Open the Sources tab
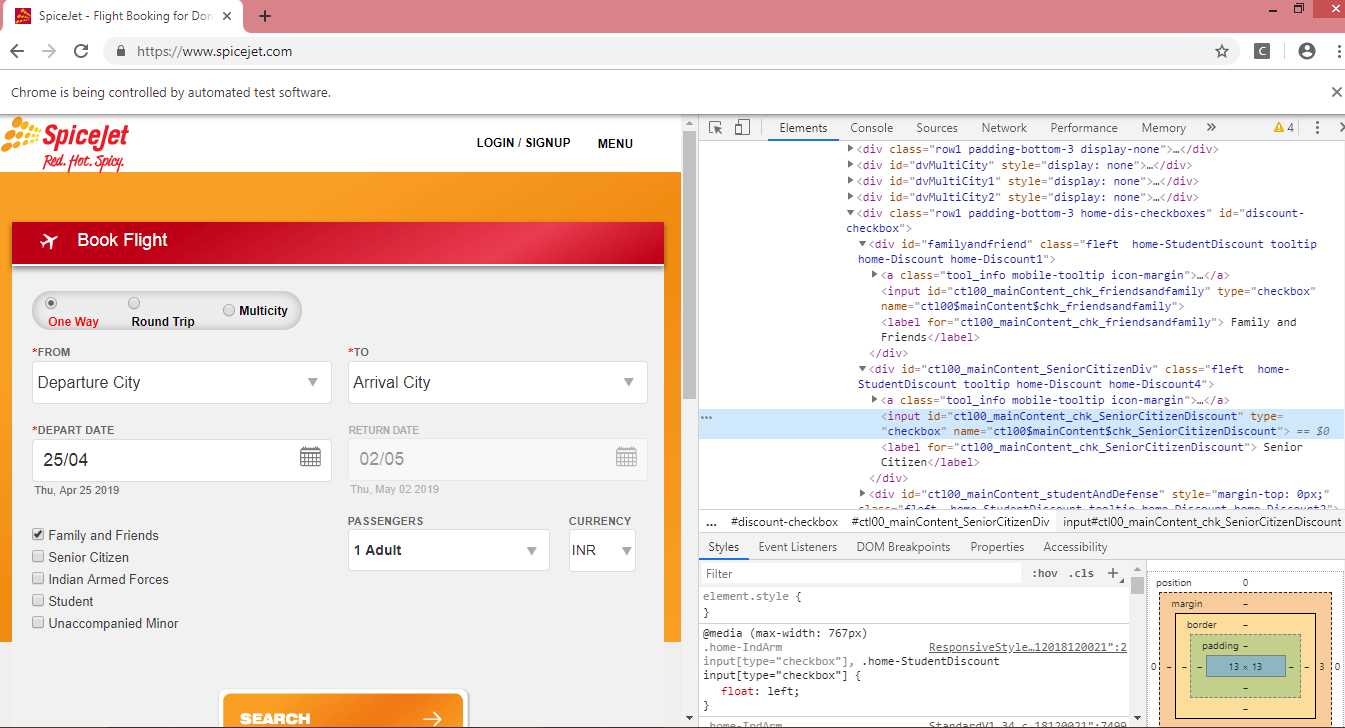 click(x=937, y=128)
